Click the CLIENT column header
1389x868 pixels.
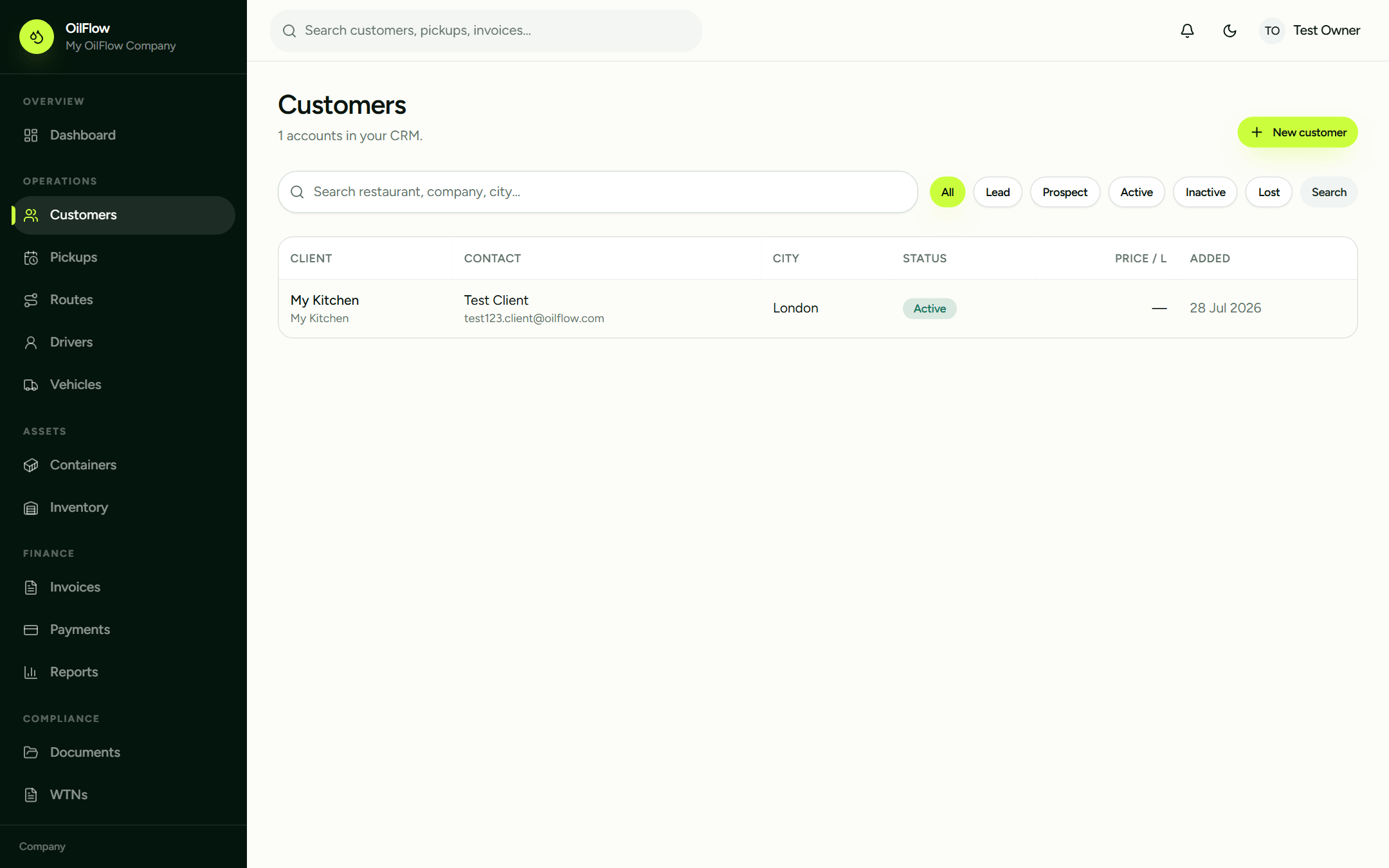pyautogui.click(x=311, y=258)
